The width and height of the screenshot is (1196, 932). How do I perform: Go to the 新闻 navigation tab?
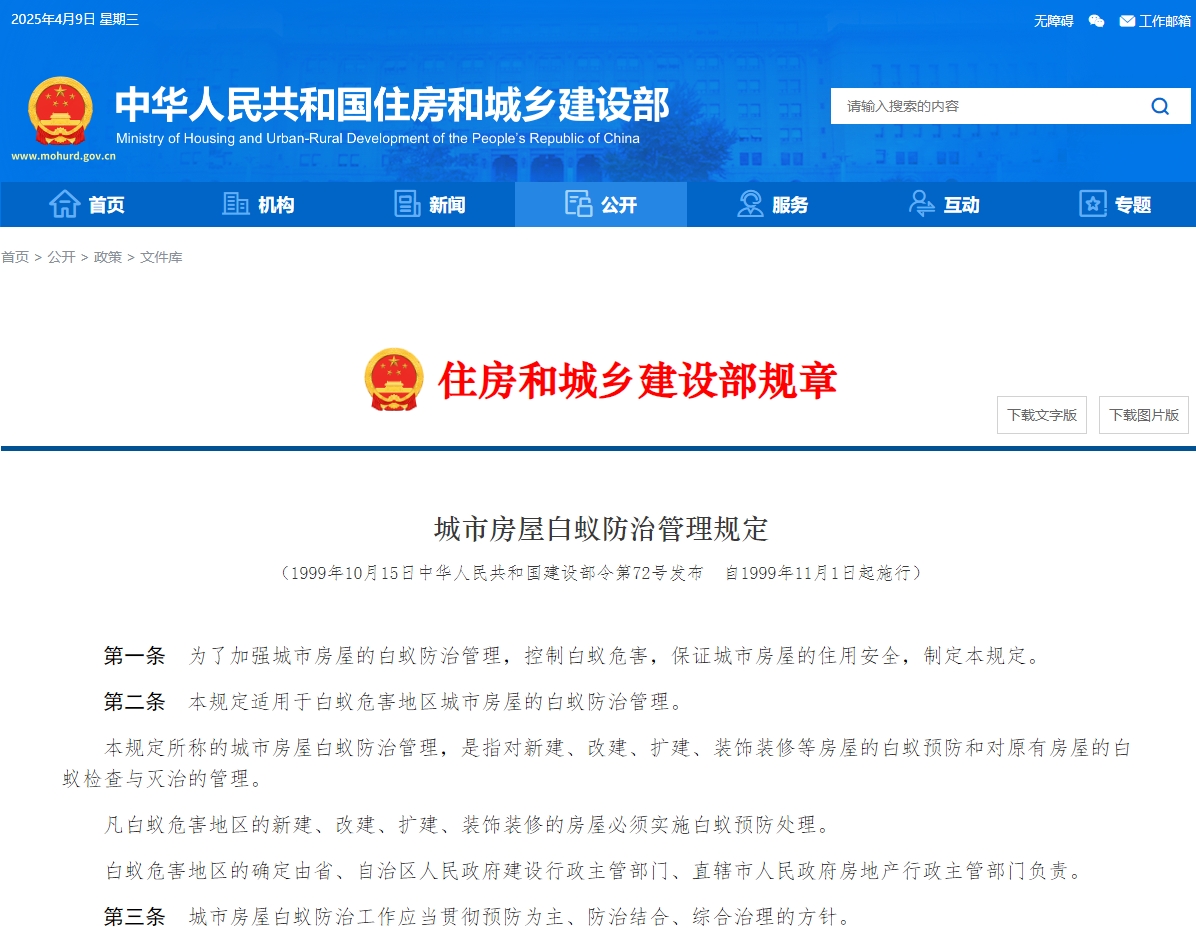click(447, 205)
